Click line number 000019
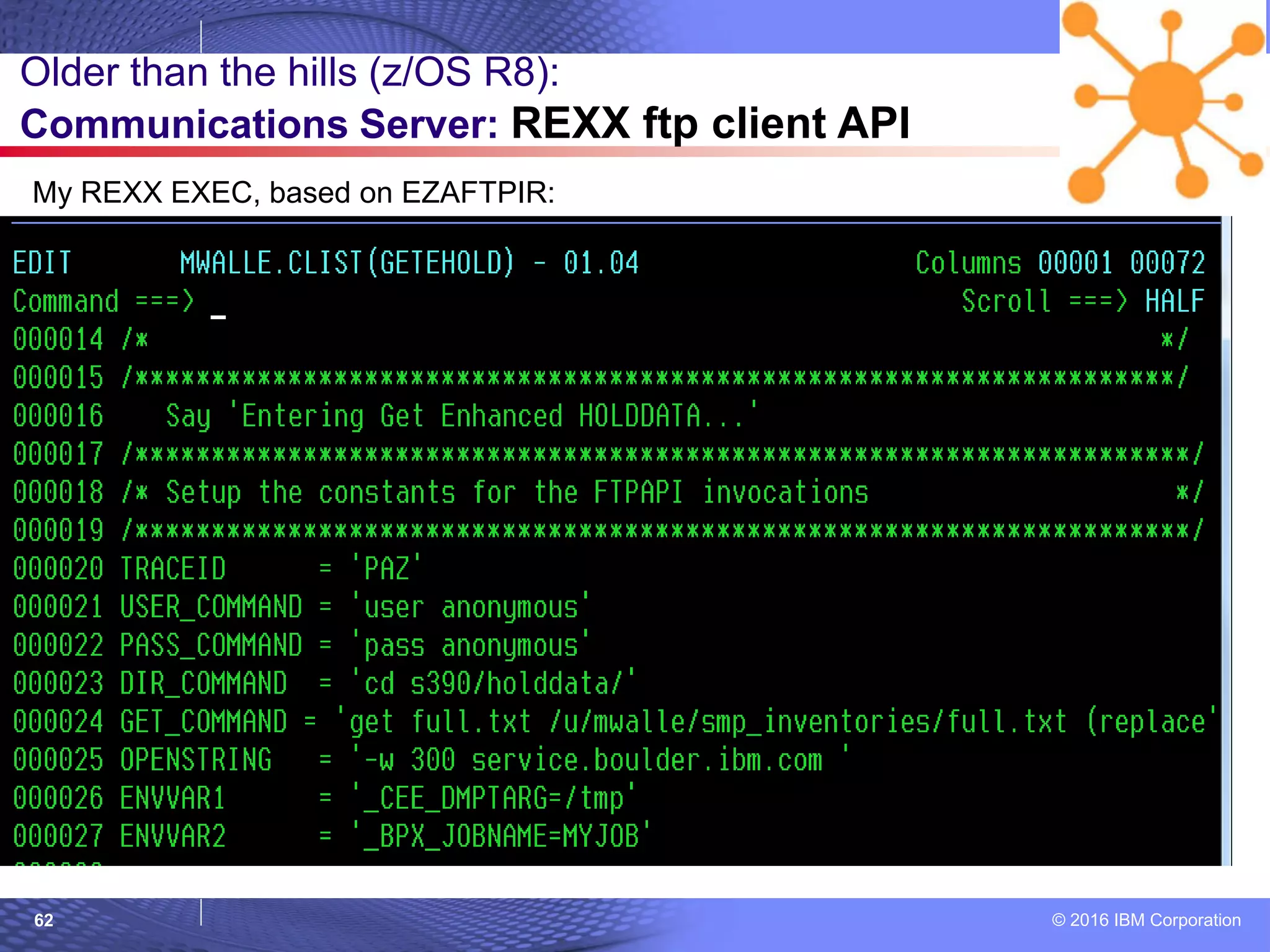This screenshot has height=952, width=1270. 58,531
